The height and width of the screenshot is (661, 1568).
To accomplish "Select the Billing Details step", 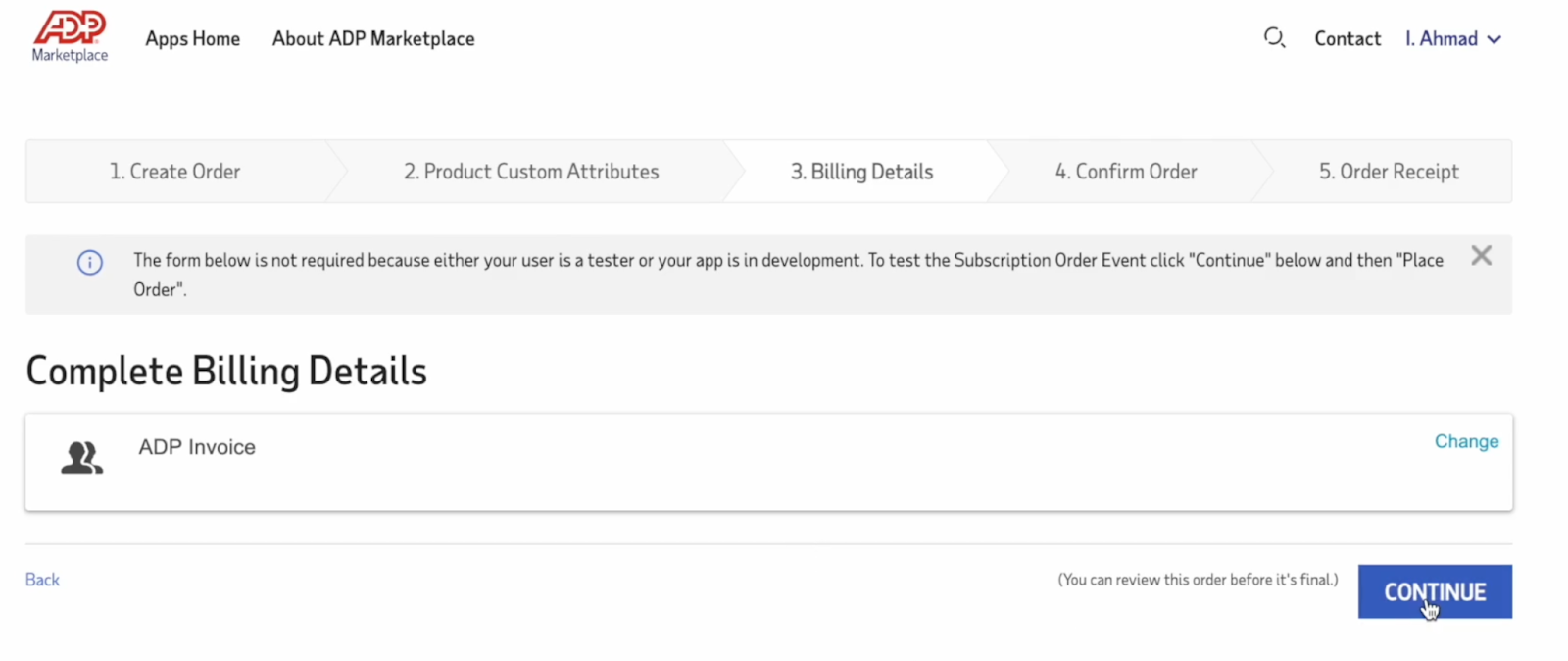I will 862,172.
